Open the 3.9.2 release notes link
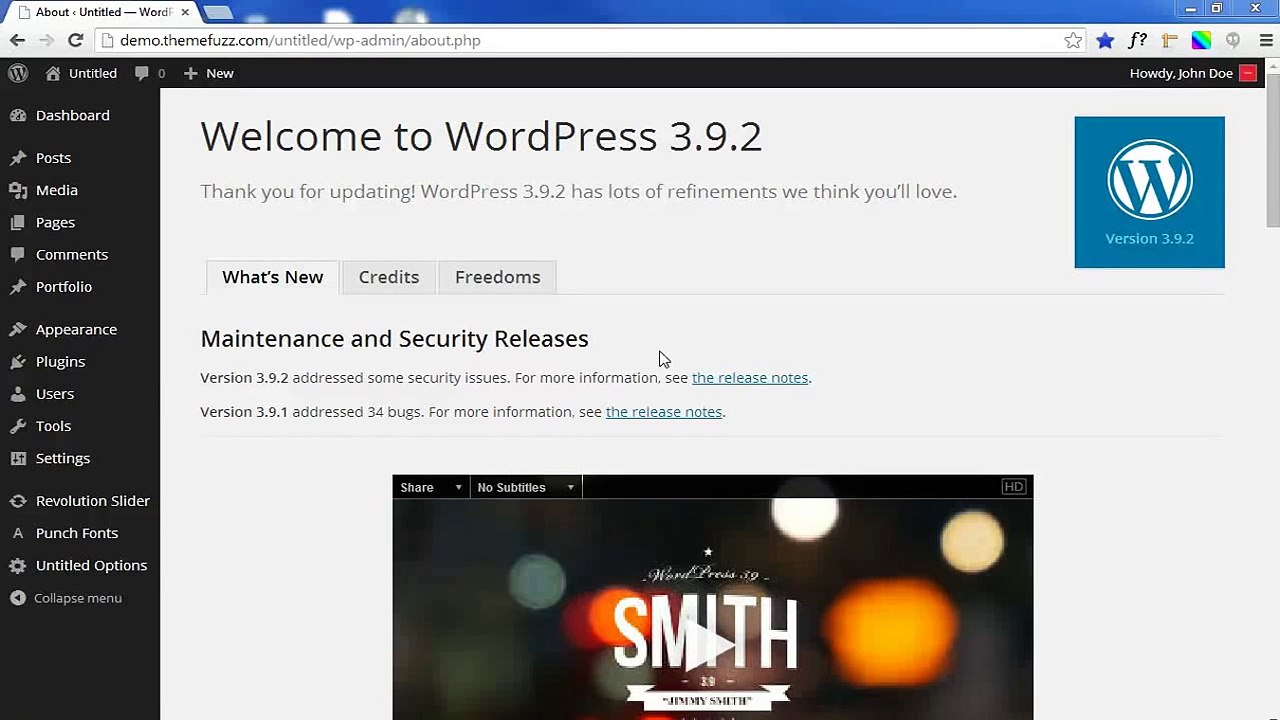 [750, 378]
